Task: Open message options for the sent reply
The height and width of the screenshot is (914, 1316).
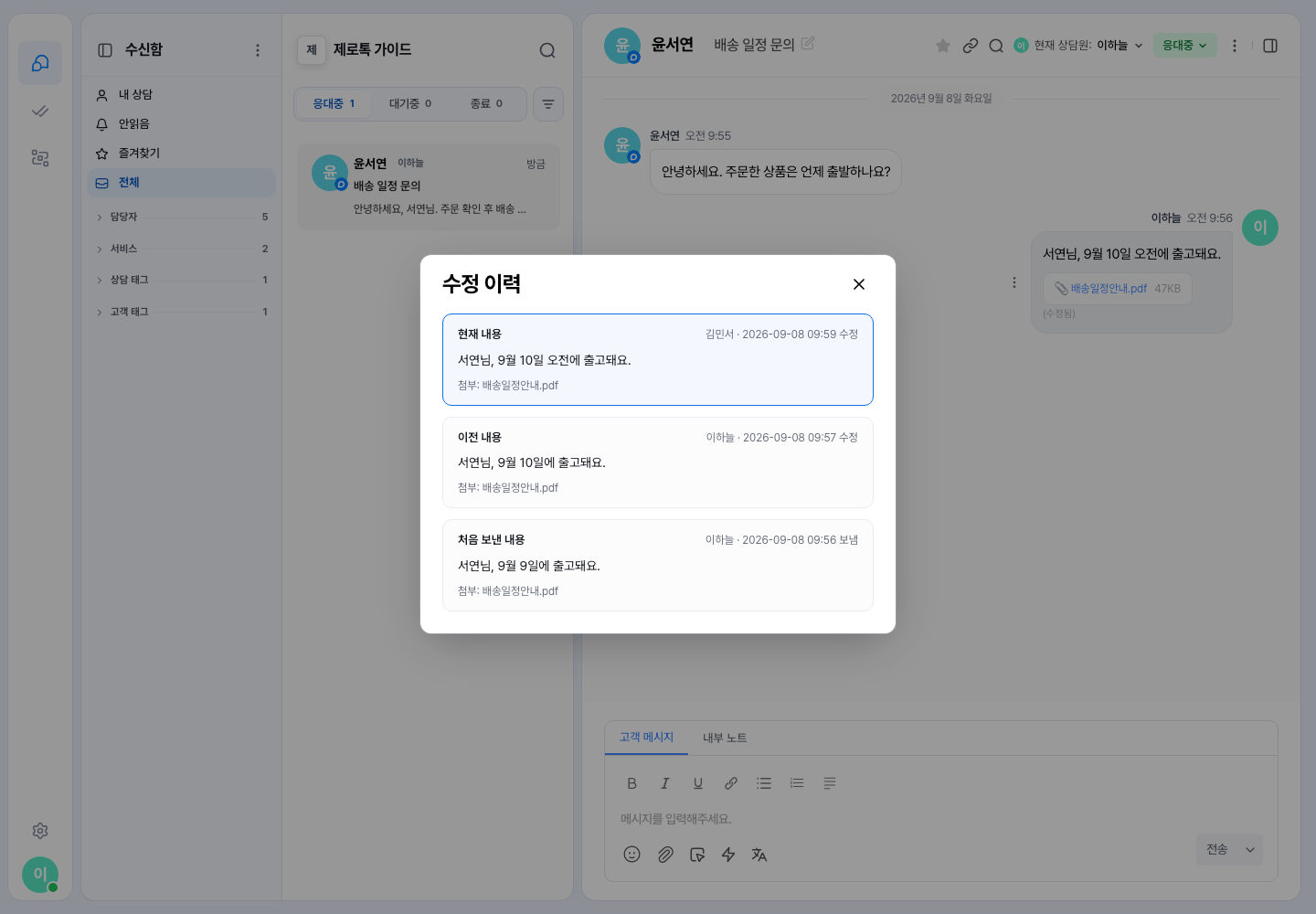Action: point(1014,283)
